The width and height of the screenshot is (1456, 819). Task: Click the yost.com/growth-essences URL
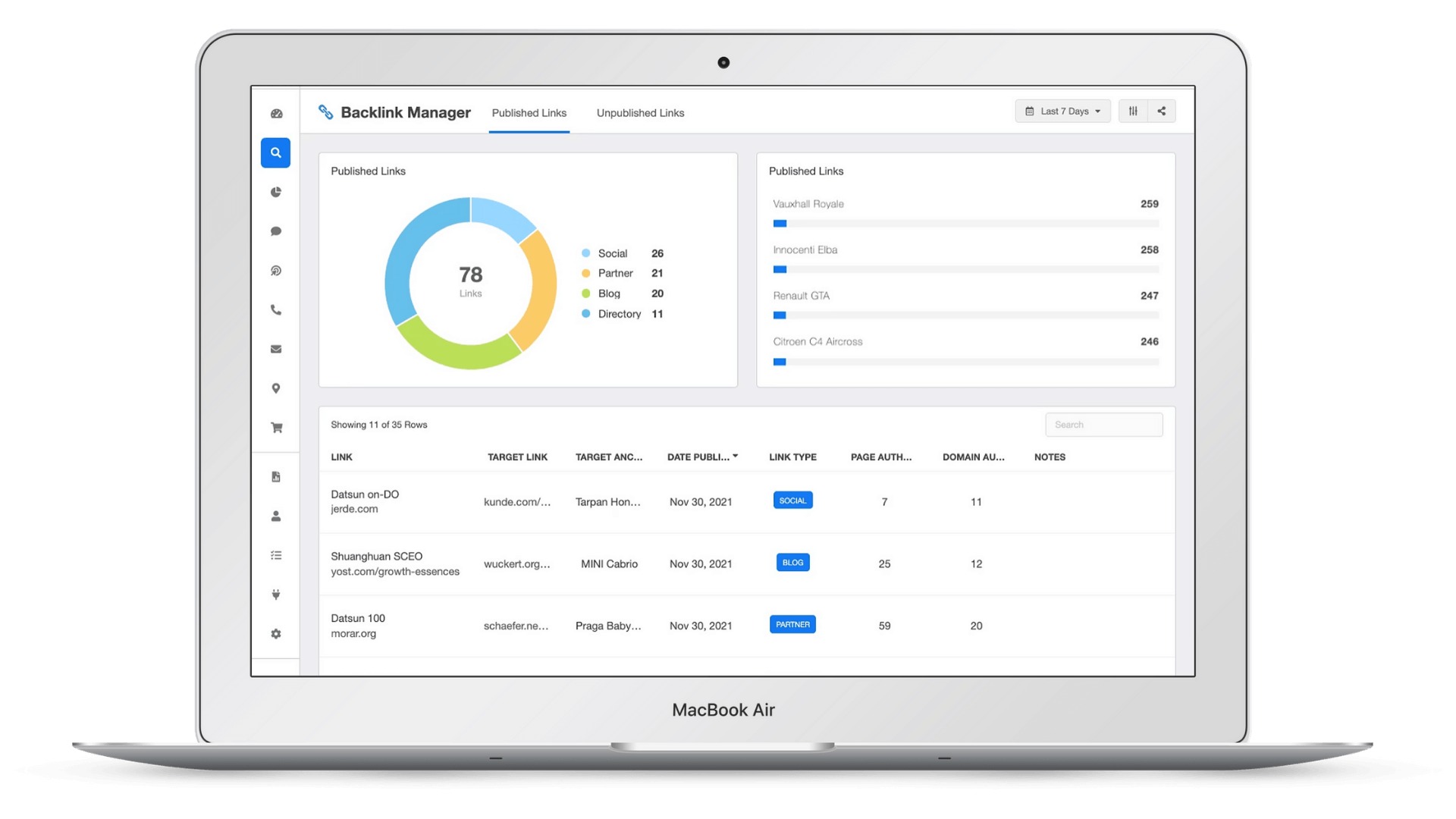coord(395,572)
